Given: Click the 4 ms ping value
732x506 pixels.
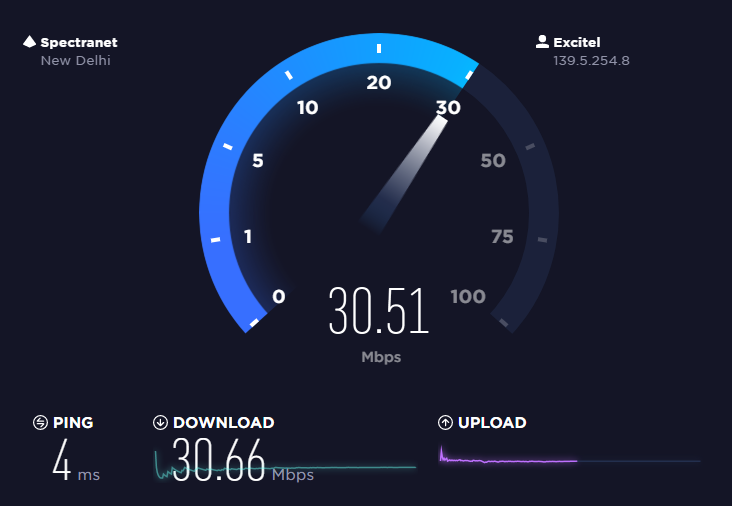Looking at the screenshot, I should 76,461.
